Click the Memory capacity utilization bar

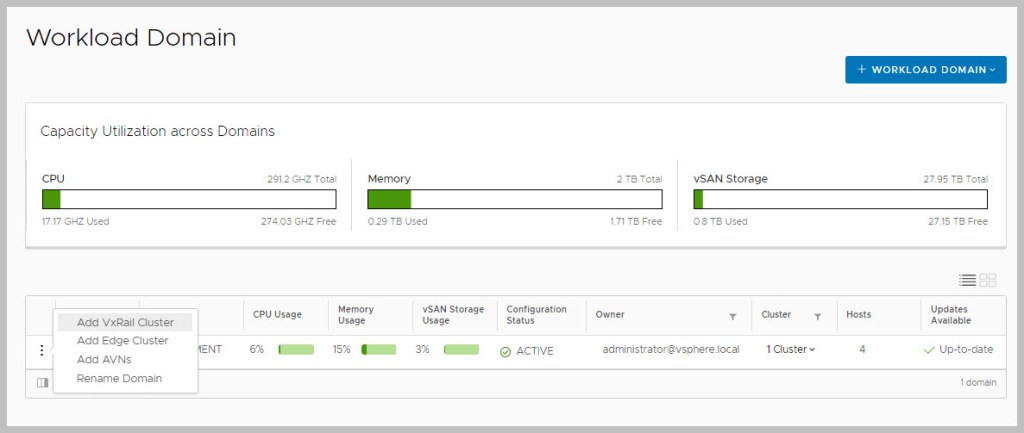514,199
